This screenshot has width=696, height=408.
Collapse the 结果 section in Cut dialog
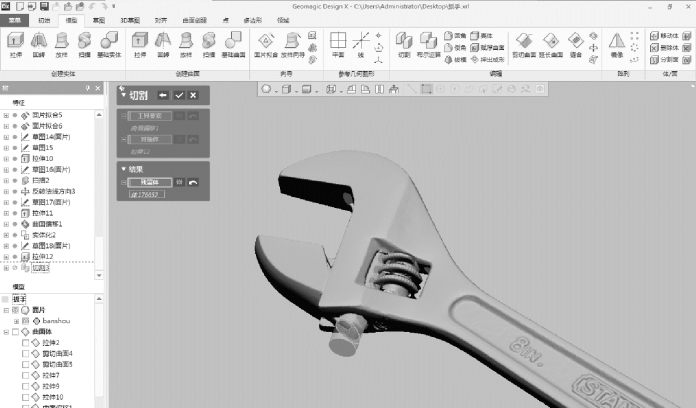[123, 169]
